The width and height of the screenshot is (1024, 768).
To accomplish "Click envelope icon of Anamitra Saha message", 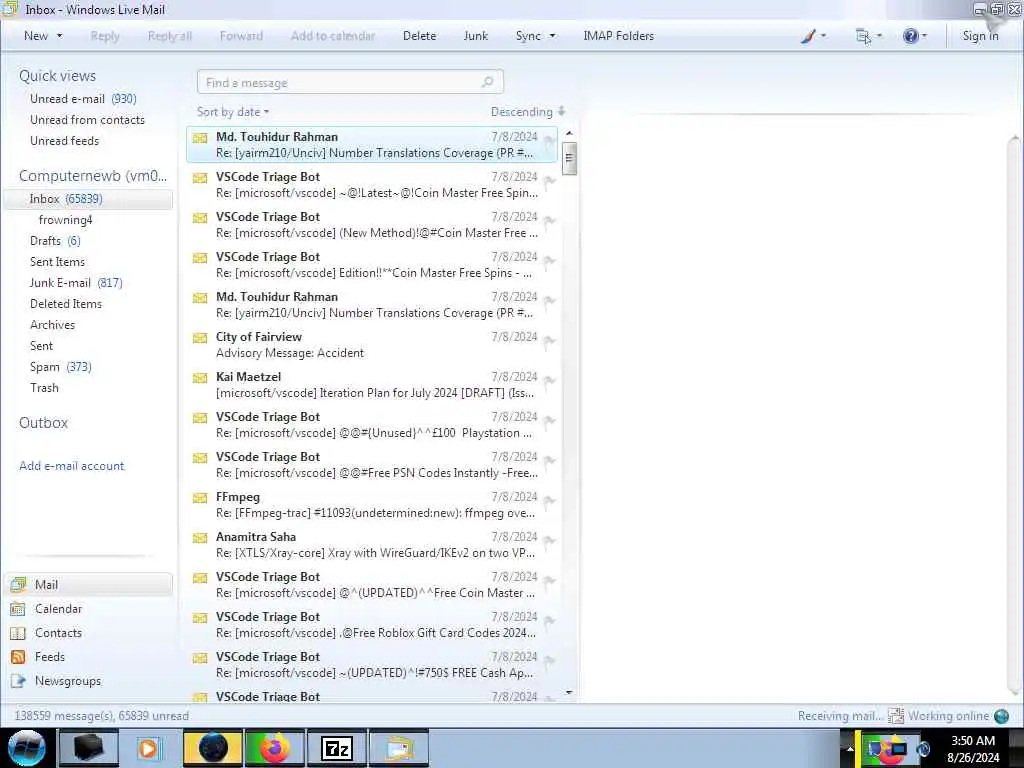I will click(200, 538).
